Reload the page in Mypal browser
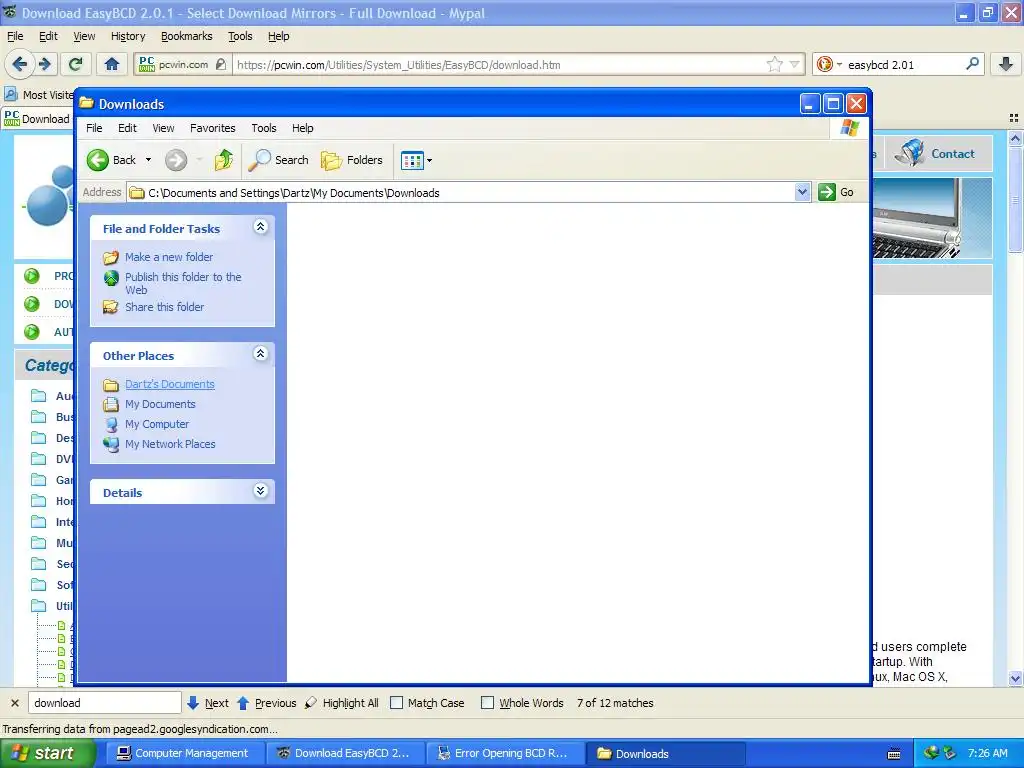1024x768 pixels. pyautogui.click(x=76, y=64)
